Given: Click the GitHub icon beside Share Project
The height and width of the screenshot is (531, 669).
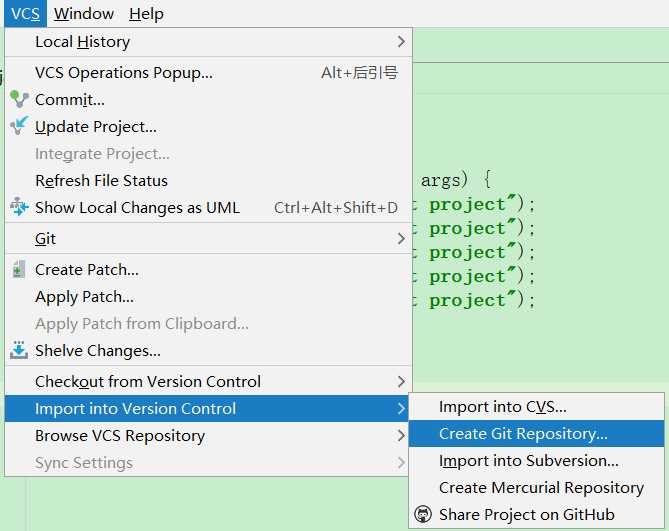Looking at the screenshot, I should point(423,514).
